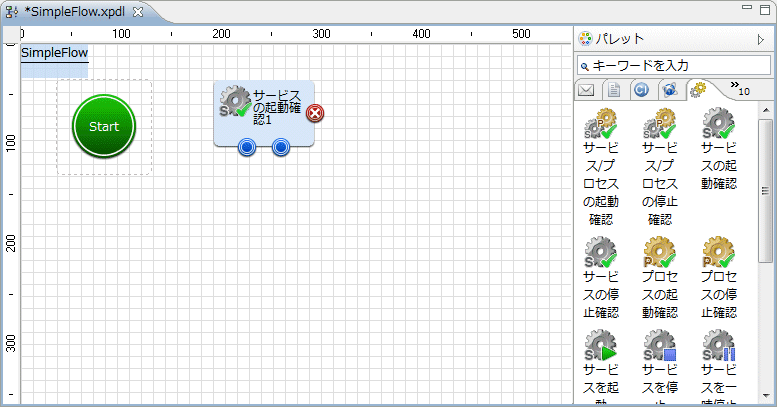The width and height of the screenshot is (777, 407).
Task: Open the document page palette tab
Action: point(614,90)
